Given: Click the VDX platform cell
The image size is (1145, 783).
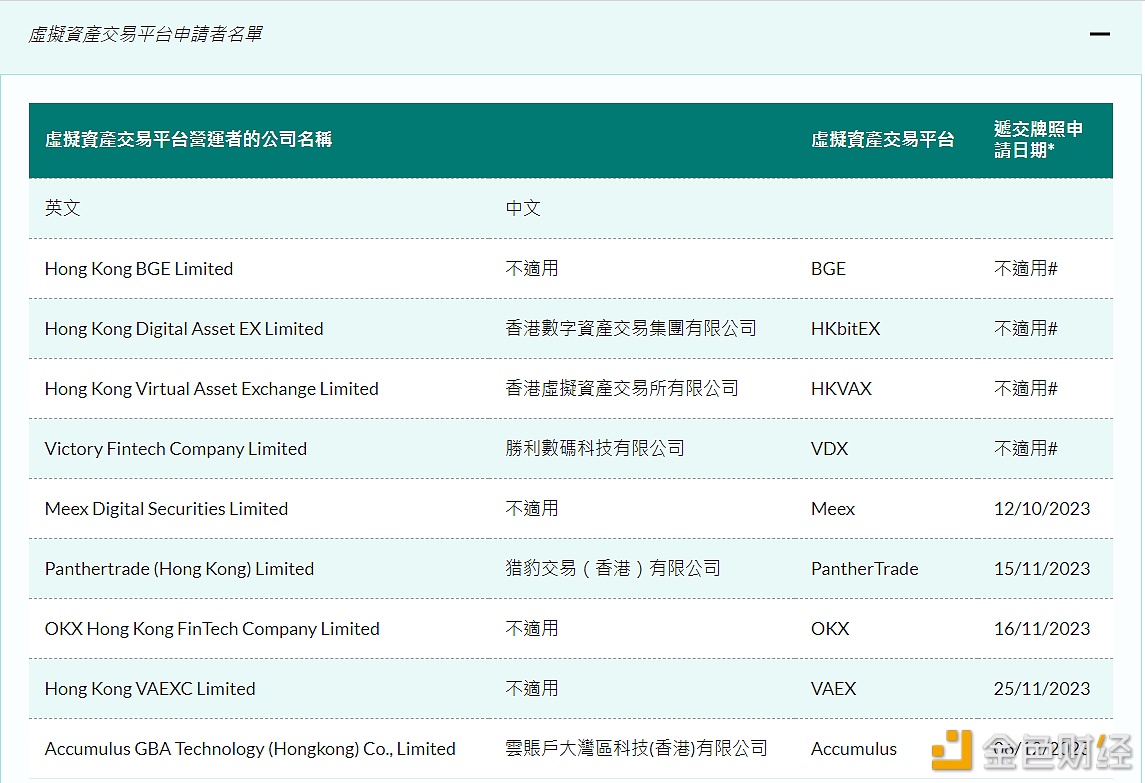Looking at the screenshot, I should click(830, 448).
